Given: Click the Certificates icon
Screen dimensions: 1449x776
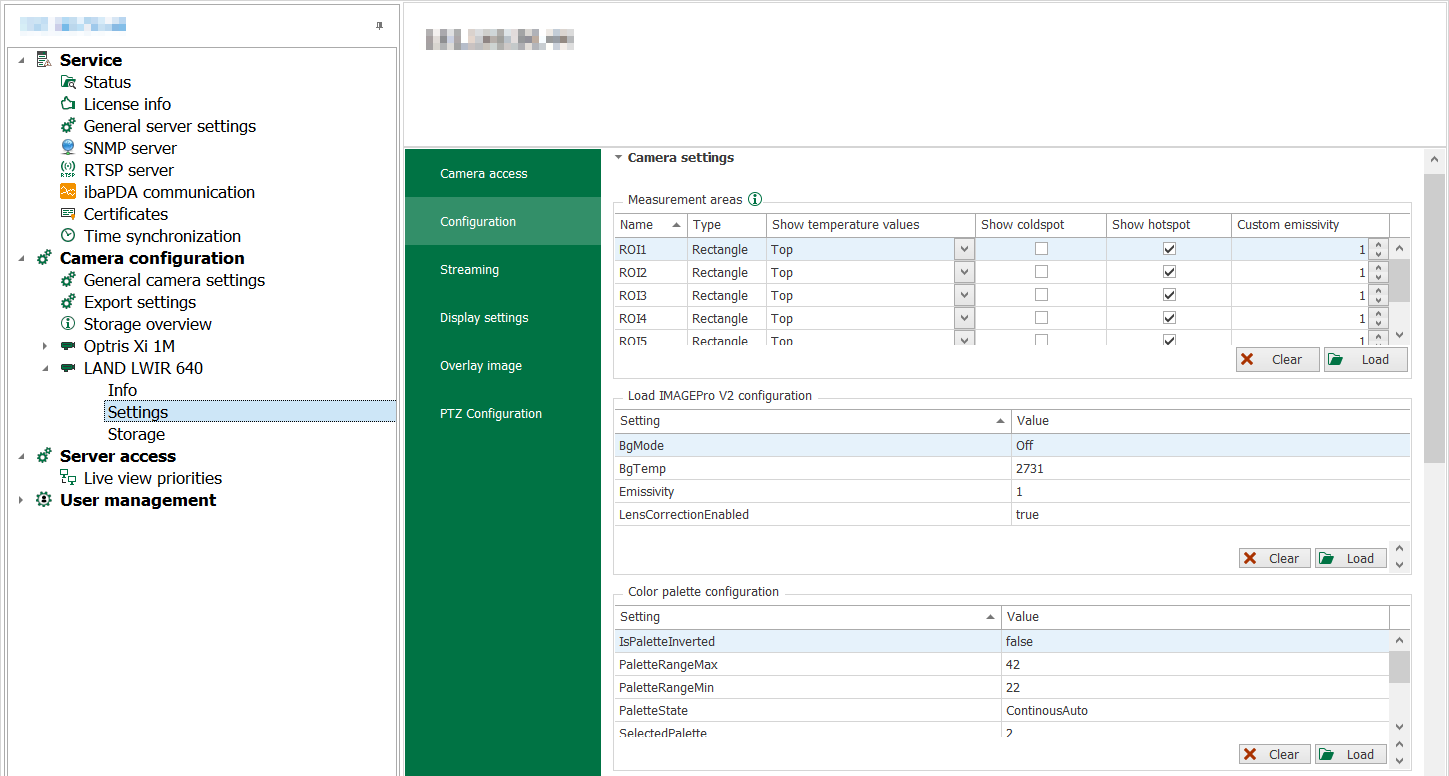Looking at the screenshot, I should pos(68,214).
